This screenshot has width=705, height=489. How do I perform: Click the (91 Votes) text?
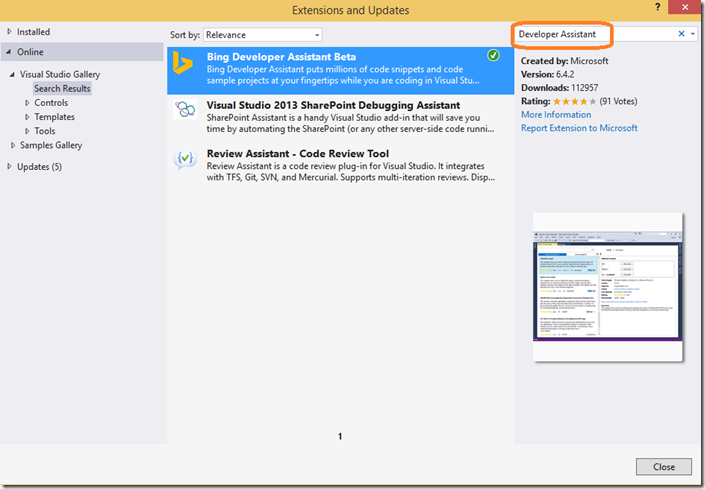click(x=618, y=102)
